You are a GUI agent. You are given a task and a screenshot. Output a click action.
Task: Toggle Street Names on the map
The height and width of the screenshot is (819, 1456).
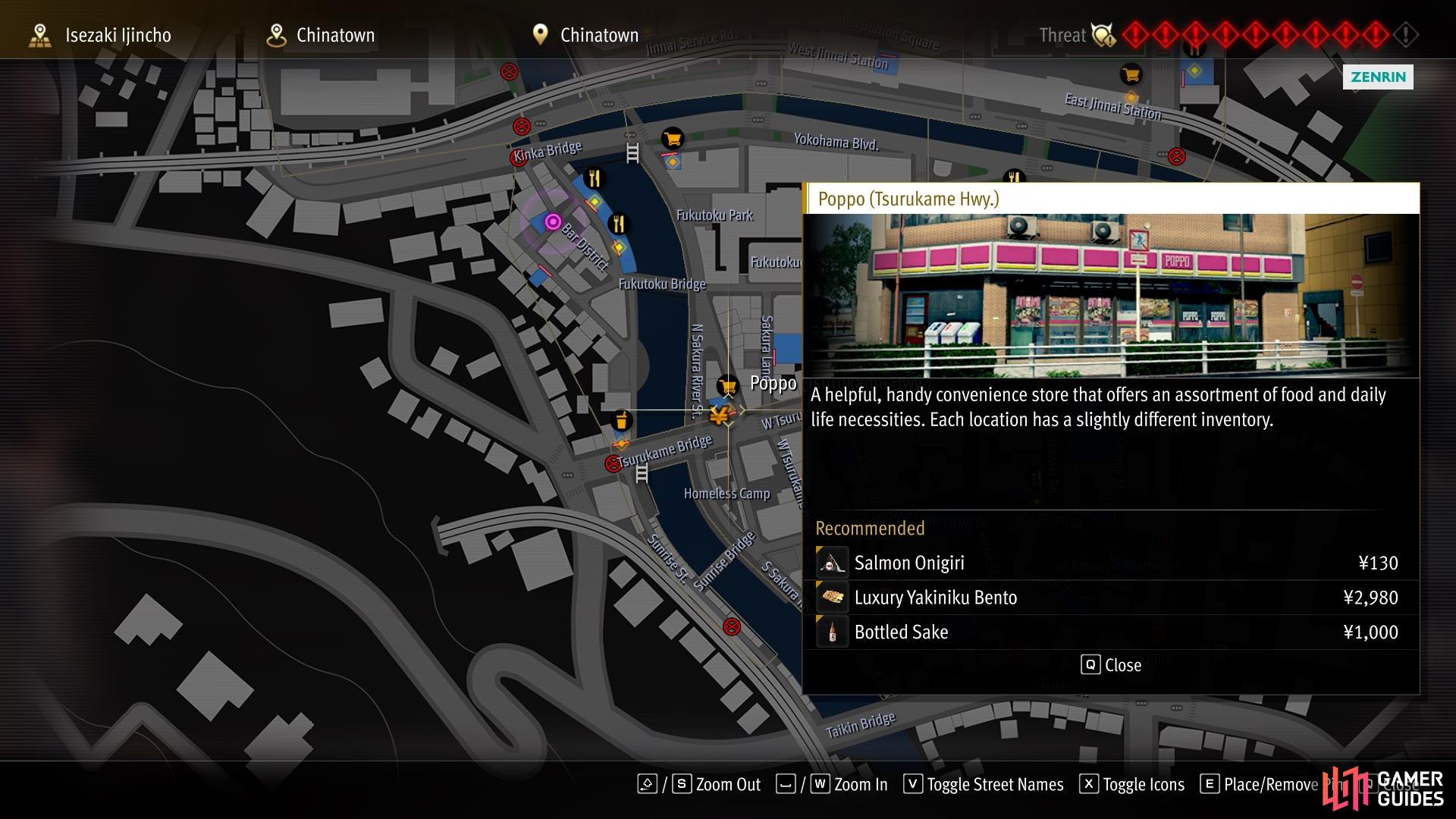(x=984, y=784)
